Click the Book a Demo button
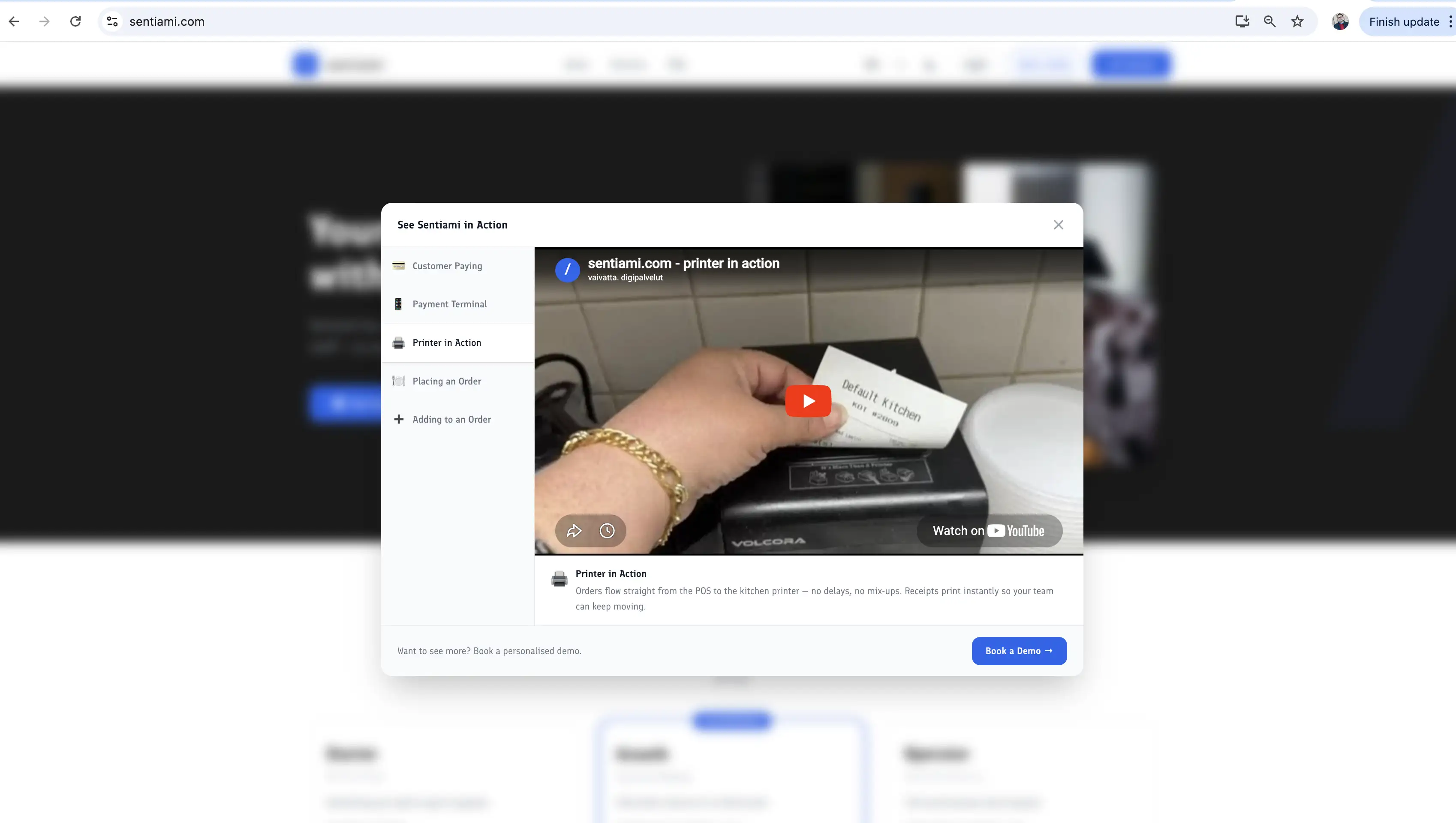The image size is (1456, 823). click(x=1019, y=651)
